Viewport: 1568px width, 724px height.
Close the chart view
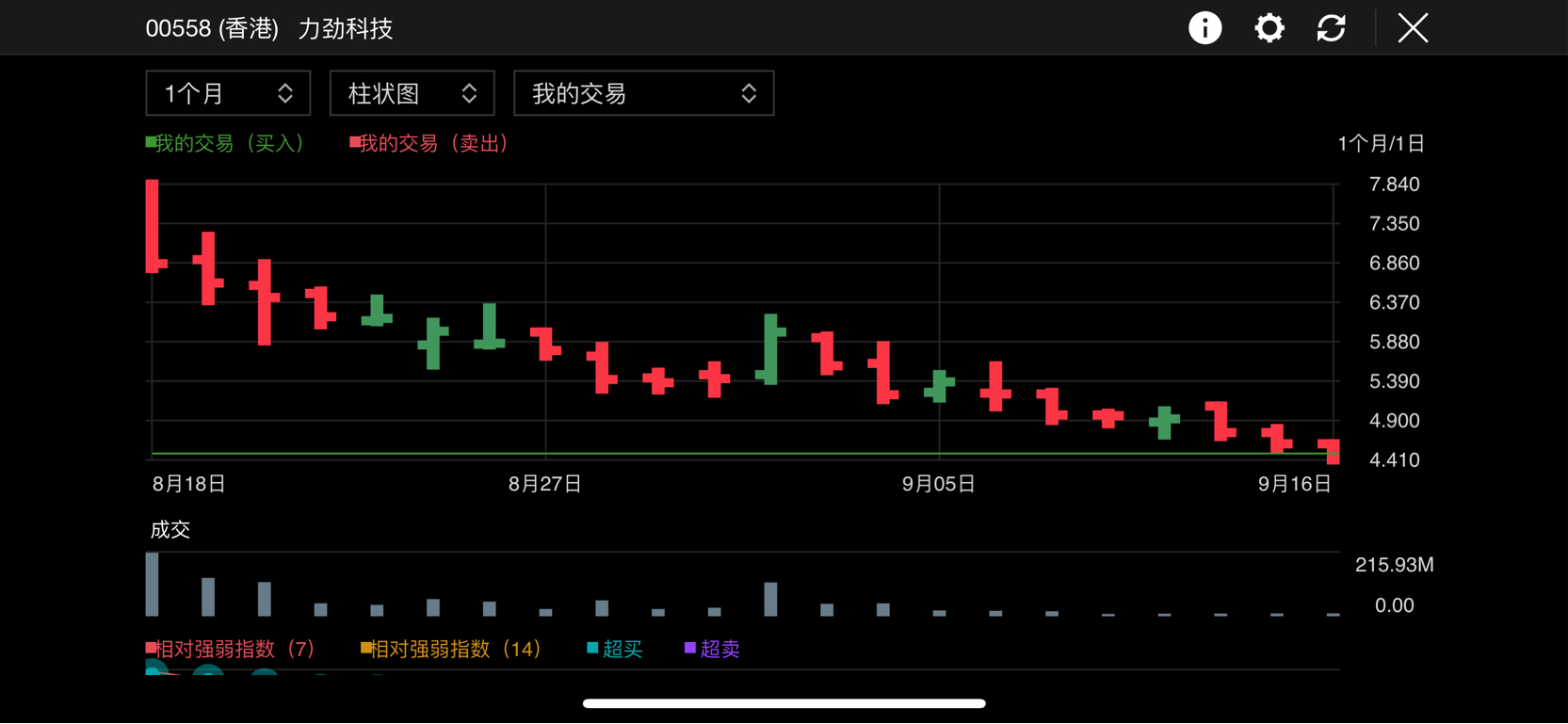1413,28
